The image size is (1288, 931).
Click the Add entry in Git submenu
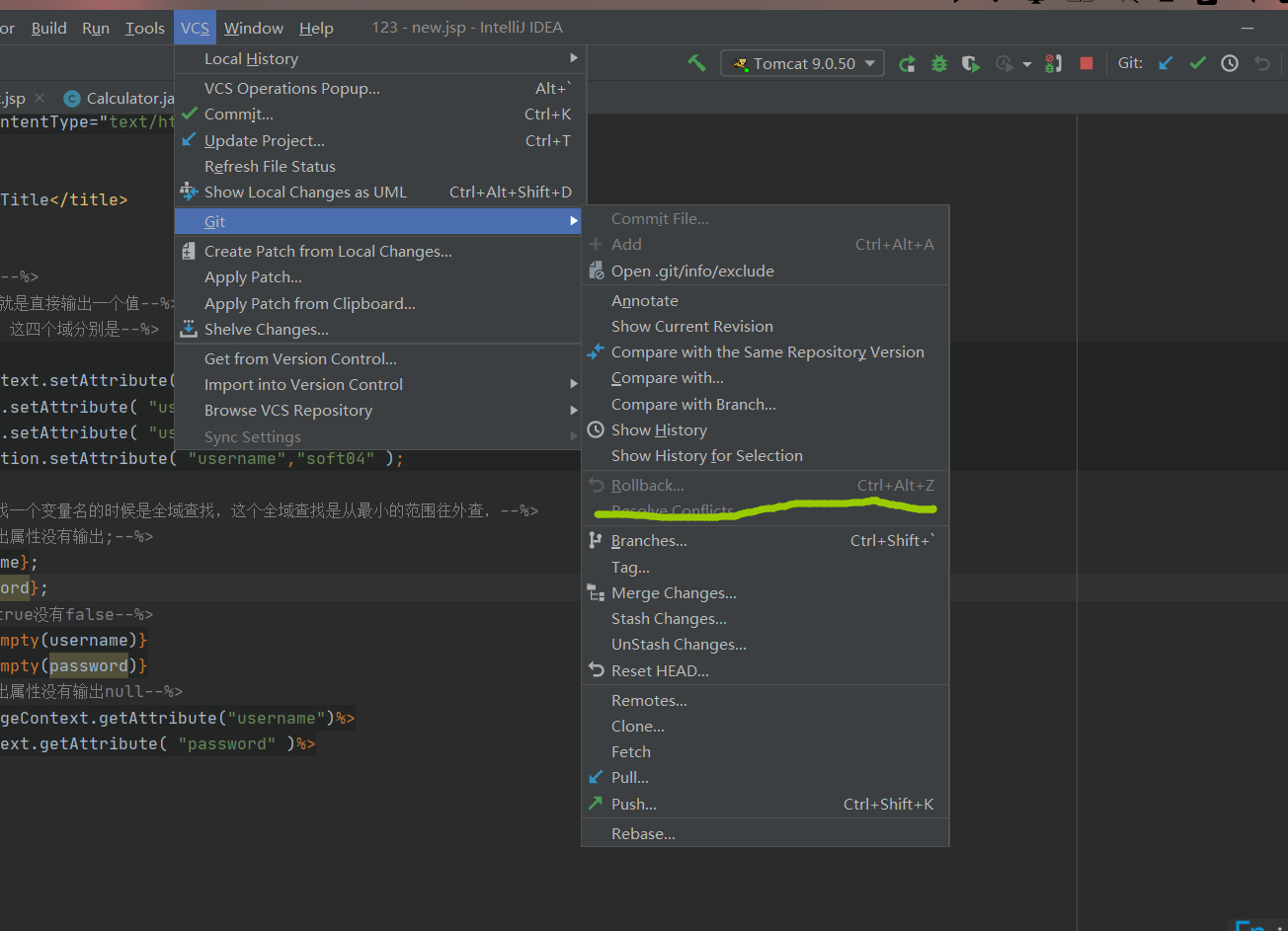pos(765,244)
